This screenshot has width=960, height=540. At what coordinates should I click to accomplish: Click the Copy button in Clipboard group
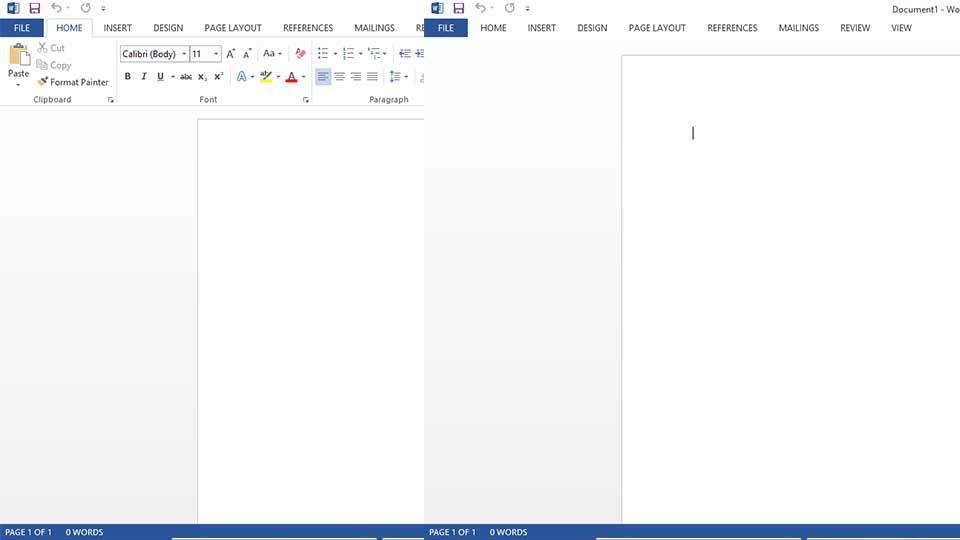(55, 65)
